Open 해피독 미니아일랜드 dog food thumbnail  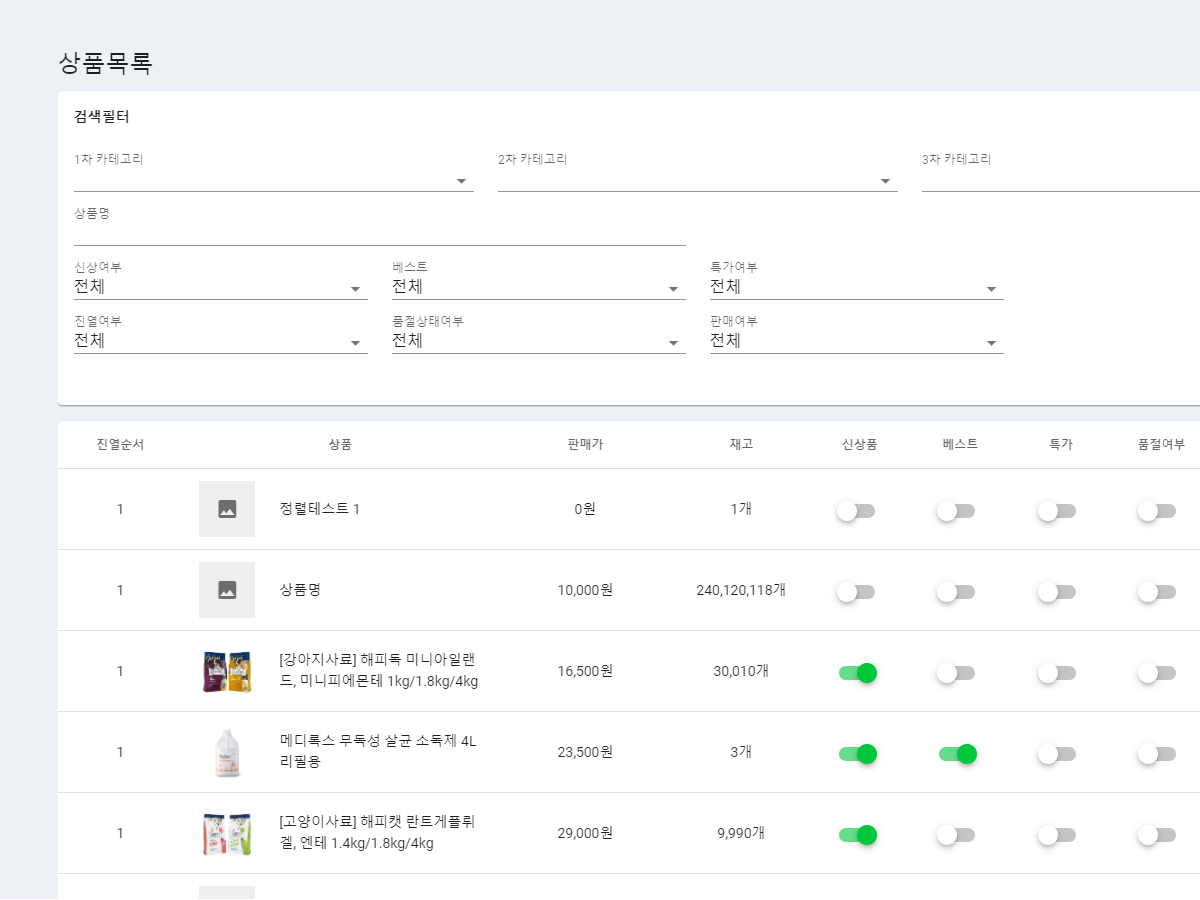tap(227, 671)
